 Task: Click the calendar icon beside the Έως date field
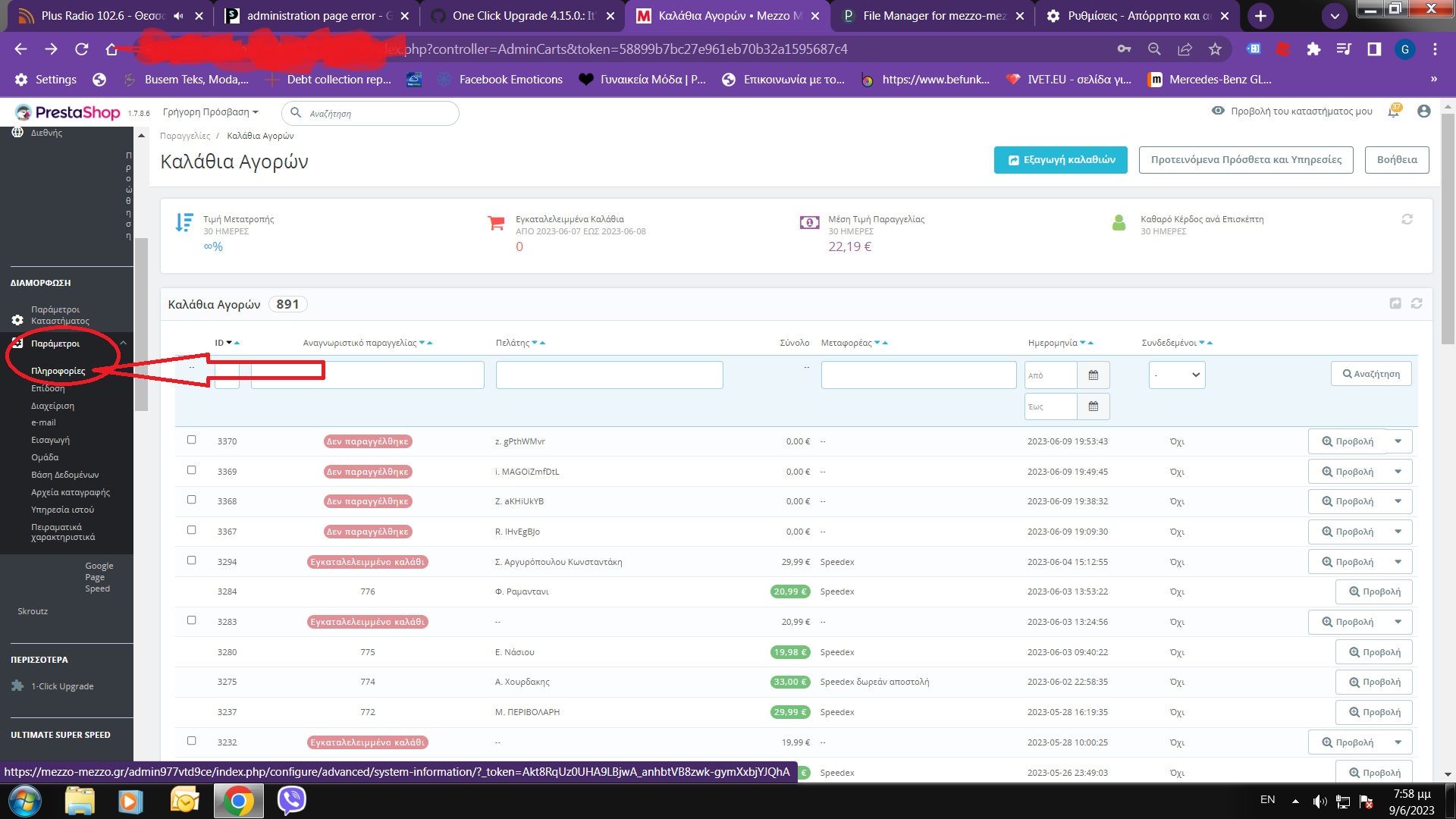1093,406
